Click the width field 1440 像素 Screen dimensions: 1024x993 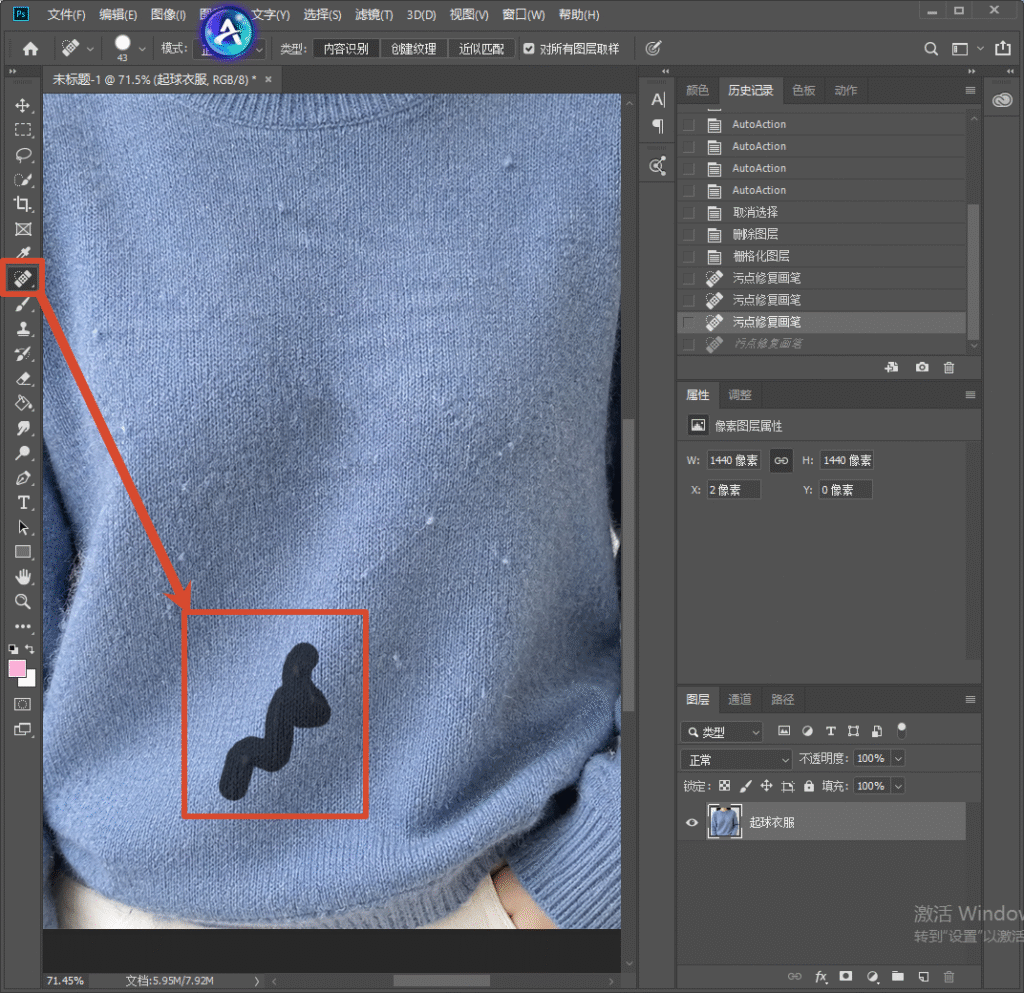pos(733,460)
